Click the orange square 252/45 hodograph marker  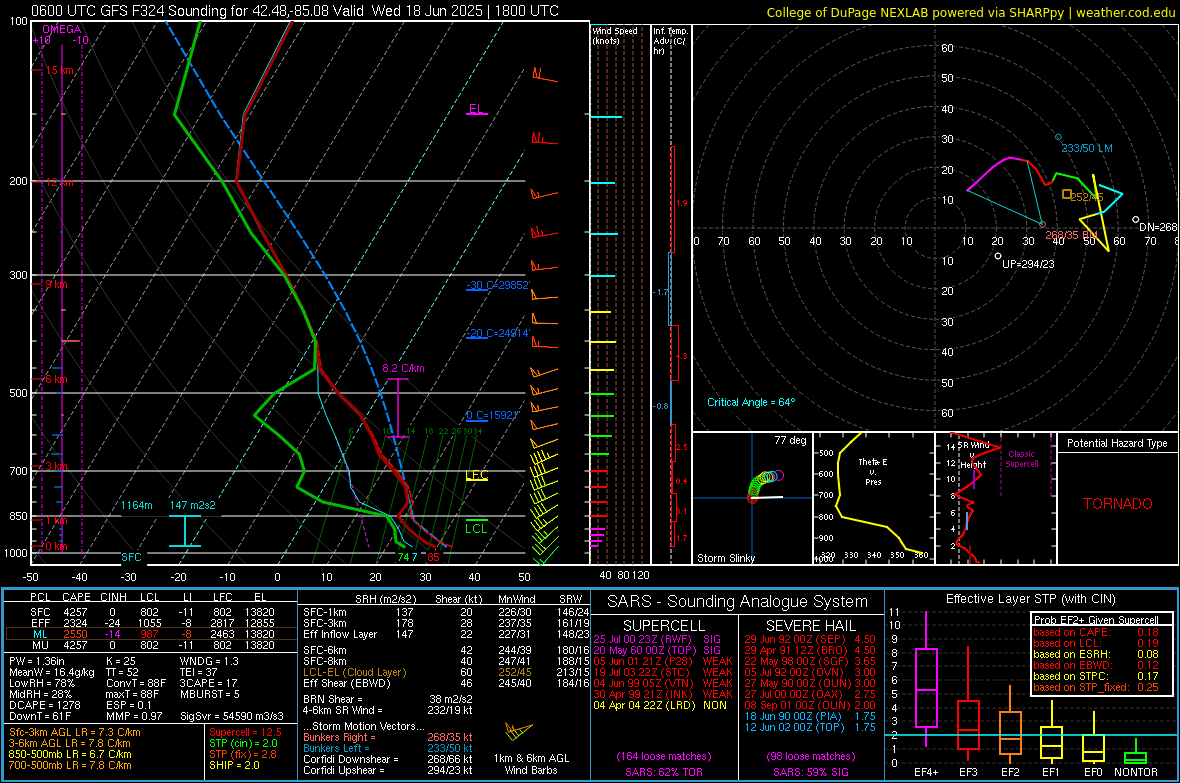pyautogui.click(x=1066, y=194)
